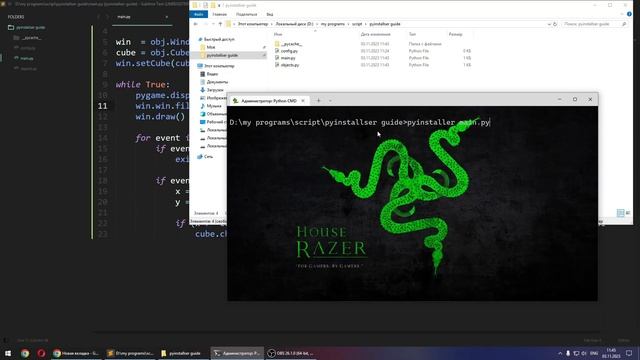Open the volume icon in system tray
This screenshot has height=360, width=640.
click(584, 353)
